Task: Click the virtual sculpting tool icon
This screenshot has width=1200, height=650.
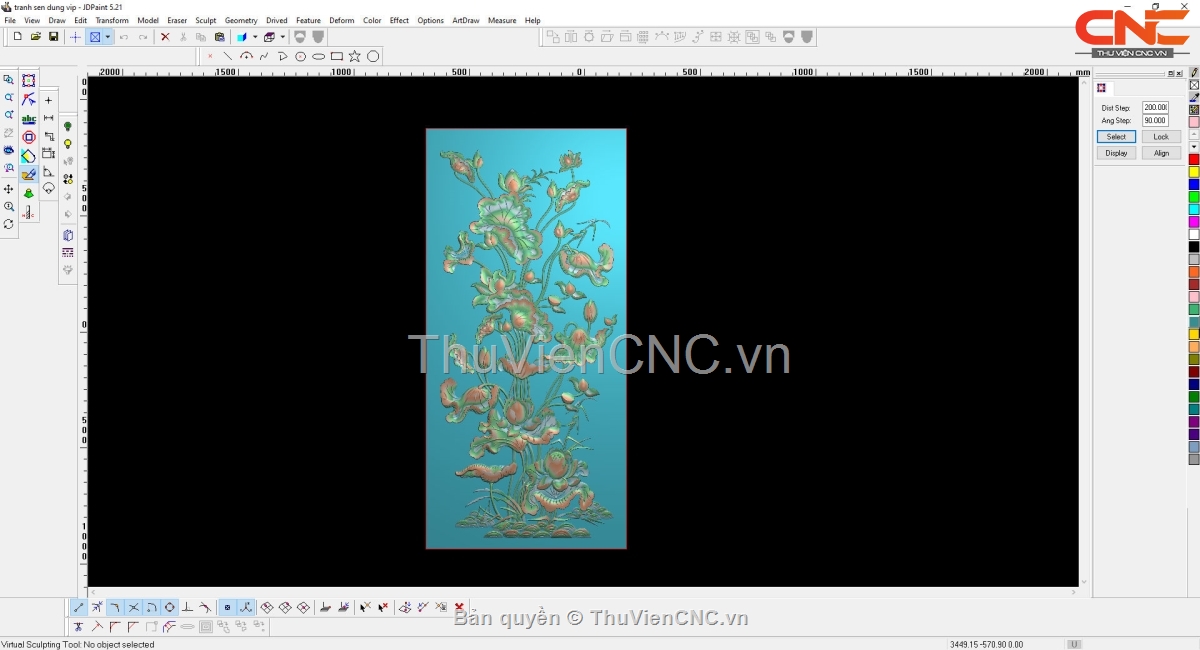Action: [x=29, y=175]
